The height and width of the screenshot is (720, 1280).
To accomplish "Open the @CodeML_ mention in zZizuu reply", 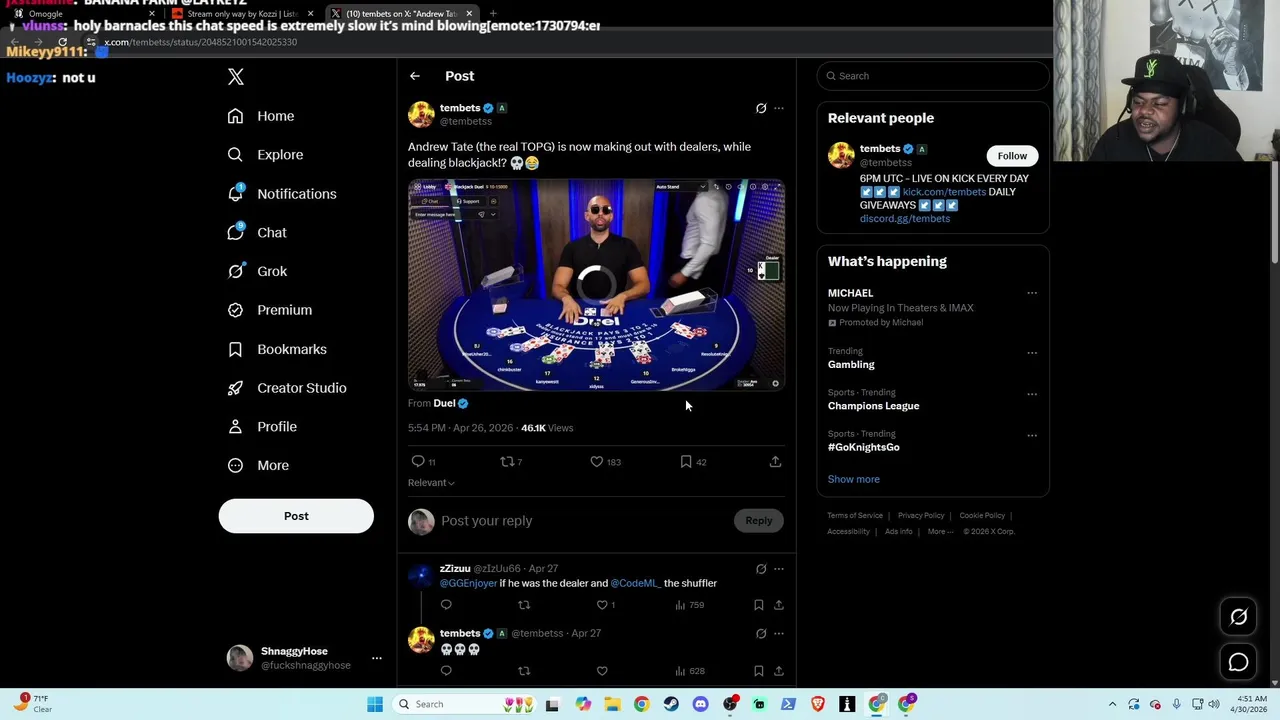I will [x=635, y=583].
